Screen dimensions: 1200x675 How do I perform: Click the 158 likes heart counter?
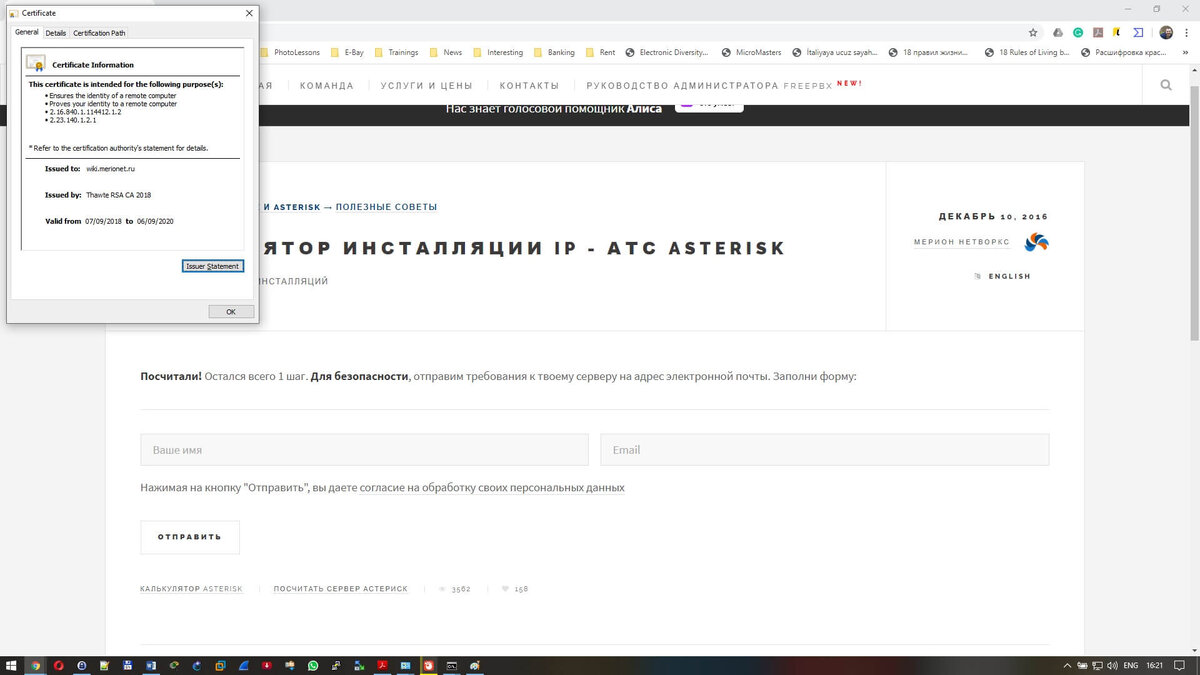(514, 589)
